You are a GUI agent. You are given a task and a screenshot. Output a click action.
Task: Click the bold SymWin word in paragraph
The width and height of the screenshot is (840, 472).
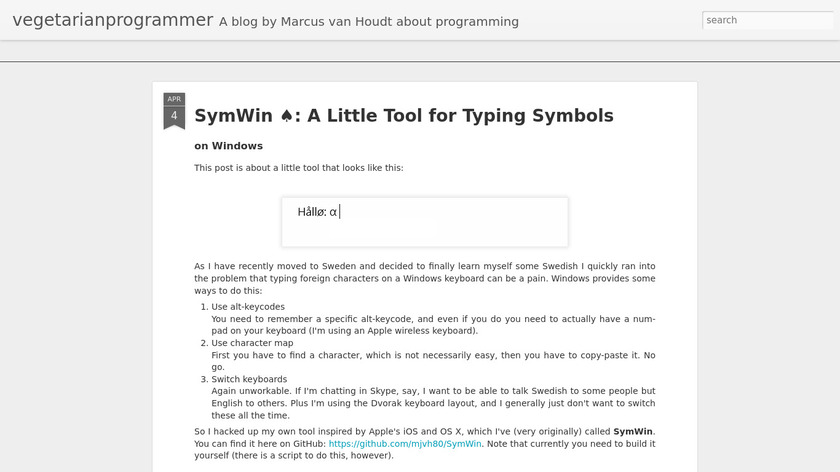pos(633,431)
